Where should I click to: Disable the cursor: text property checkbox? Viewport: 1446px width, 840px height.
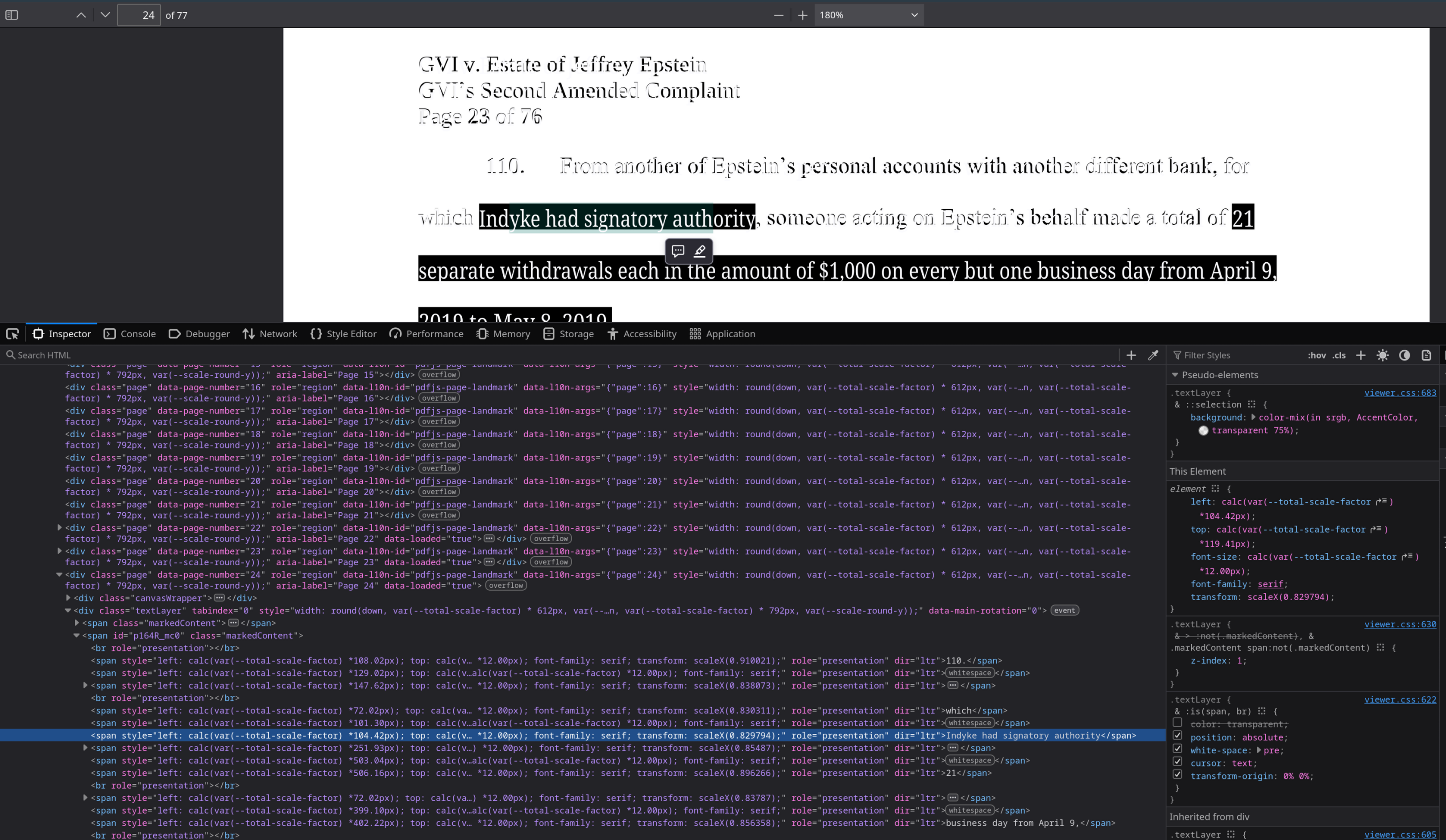pyautogui.click(x=1177, y=761)
